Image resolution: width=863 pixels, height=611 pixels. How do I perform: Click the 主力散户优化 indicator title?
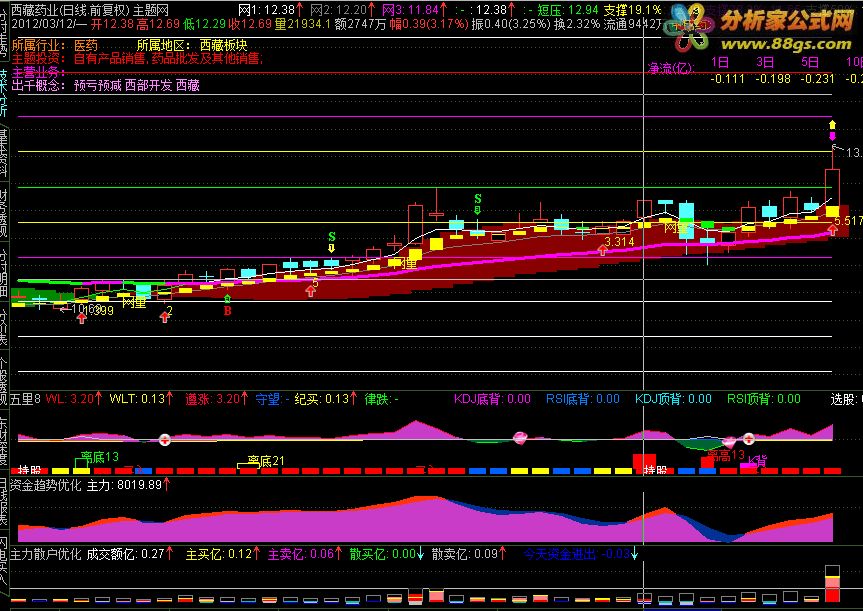(46, 554)
